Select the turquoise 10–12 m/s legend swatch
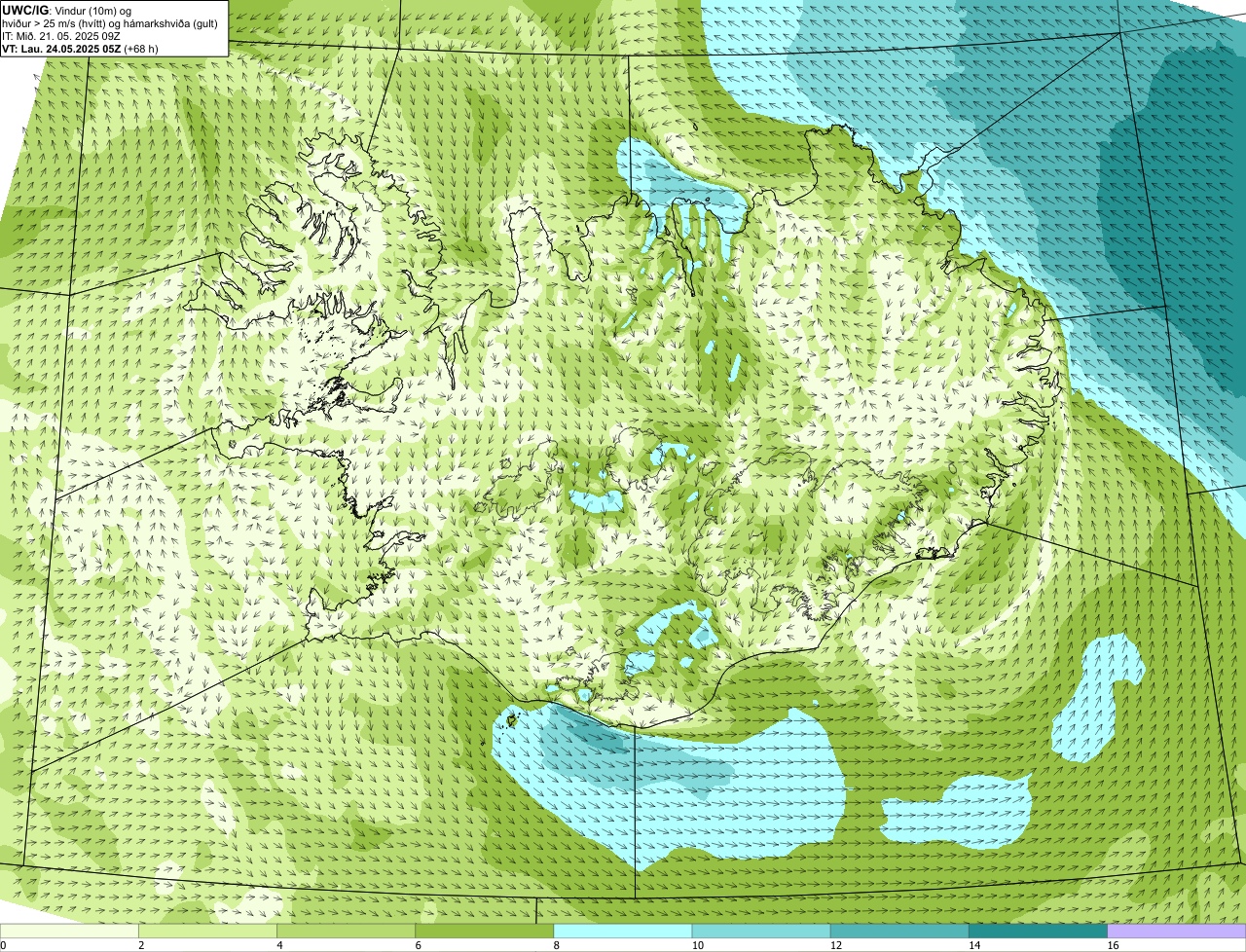This screenshot has height=952, width=1246. pos(761,931)
